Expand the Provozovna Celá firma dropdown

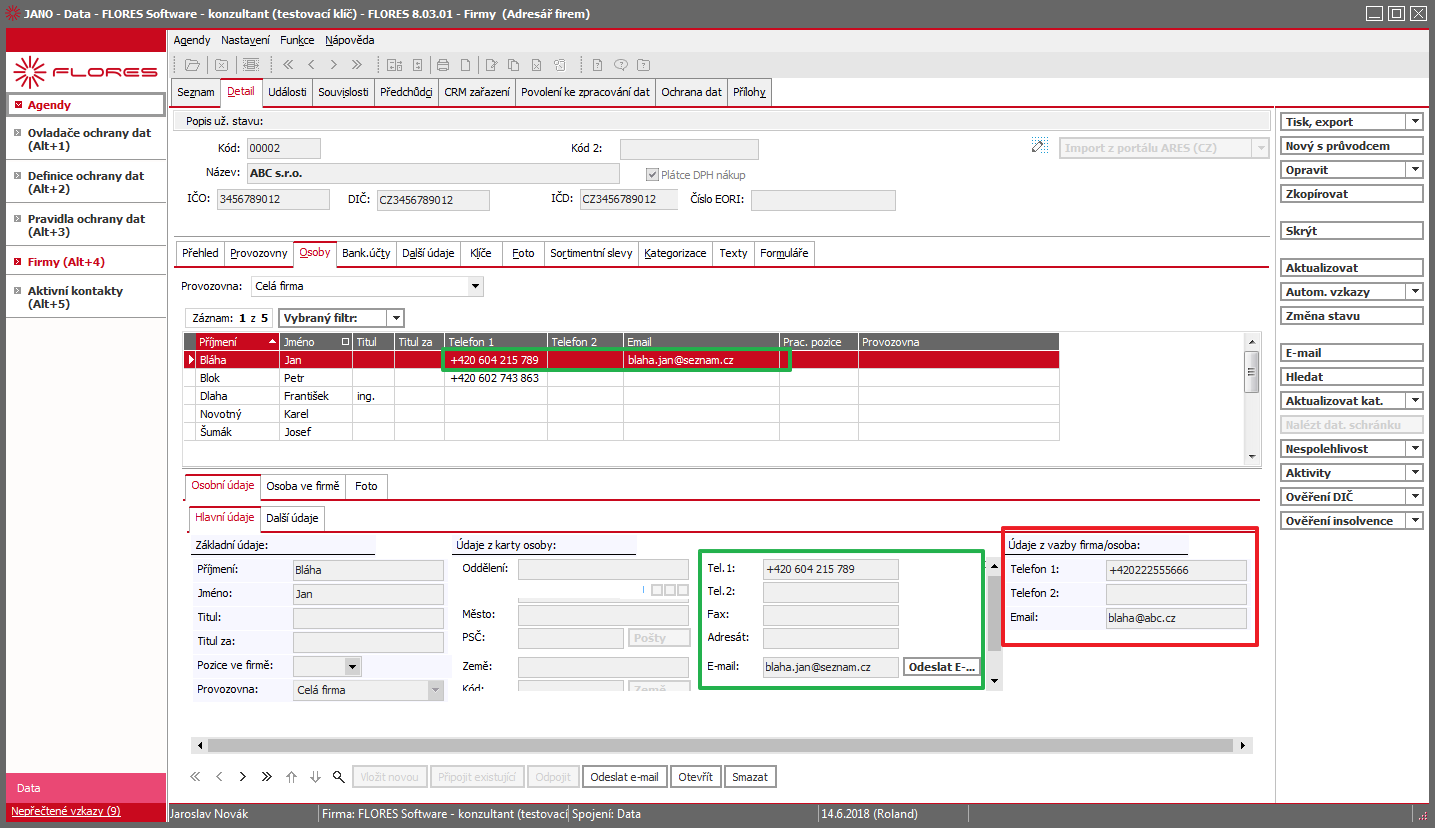coord(475,286)
